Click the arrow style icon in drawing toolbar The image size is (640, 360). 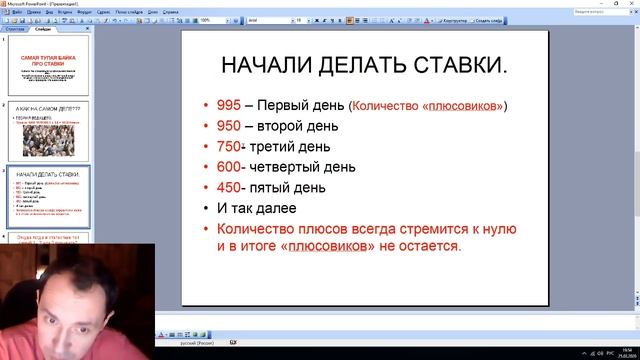(x=187, y=335)
